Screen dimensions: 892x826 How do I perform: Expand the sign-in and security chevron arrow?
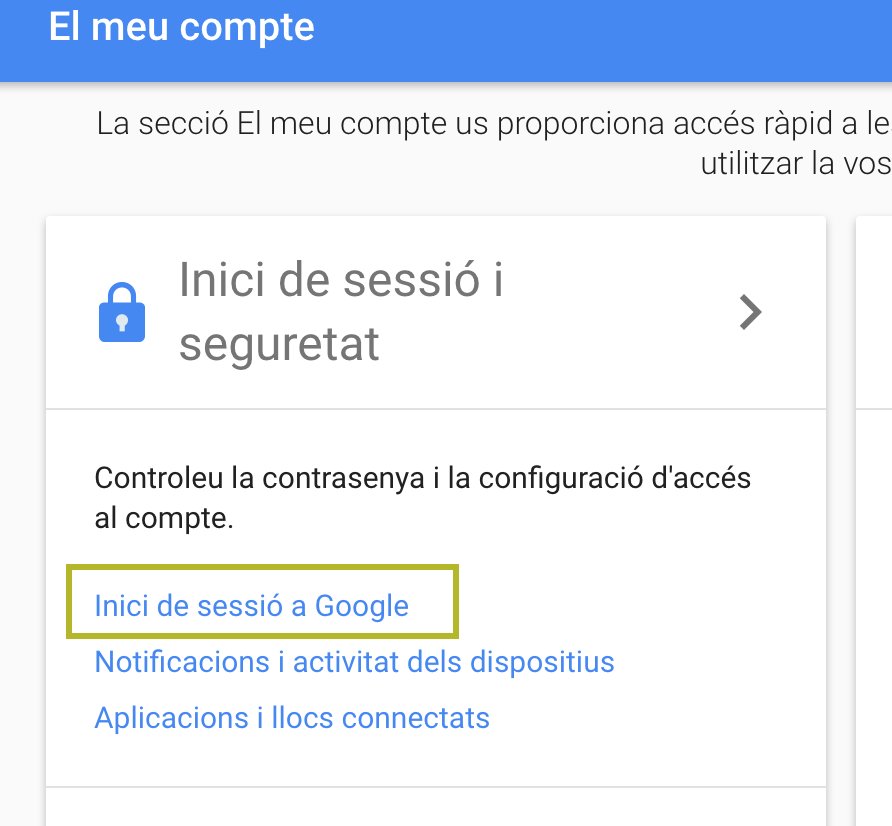750,313
